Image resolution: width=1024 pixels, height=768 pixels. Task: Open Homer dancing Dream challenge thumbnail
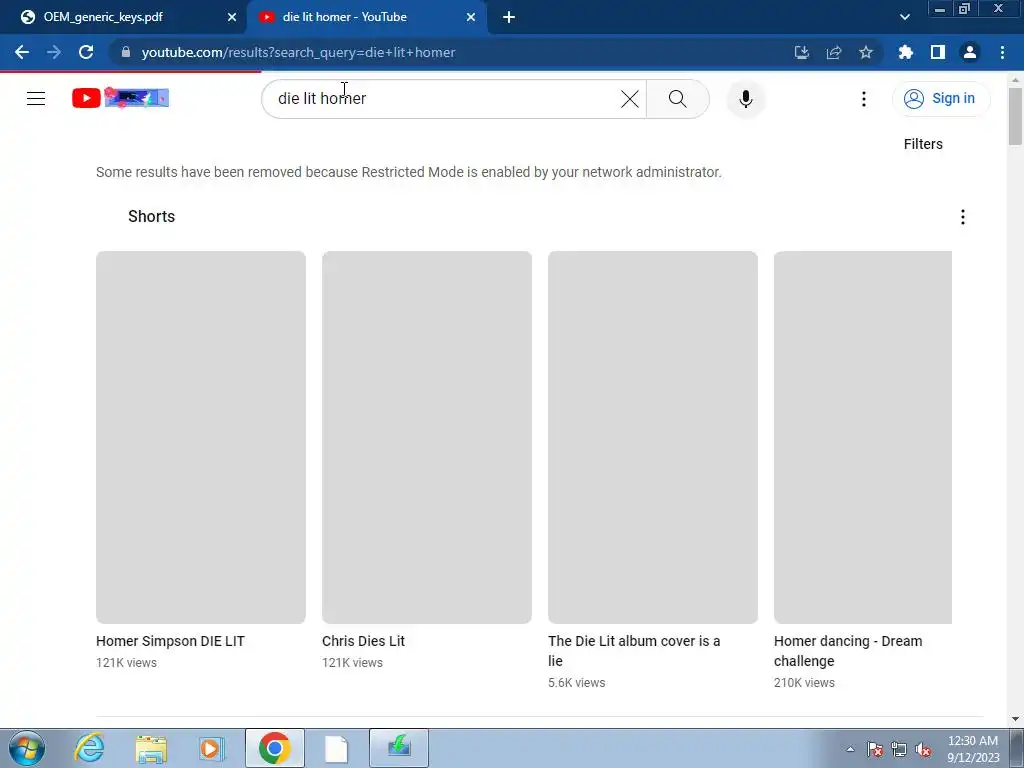pos(863,437)
